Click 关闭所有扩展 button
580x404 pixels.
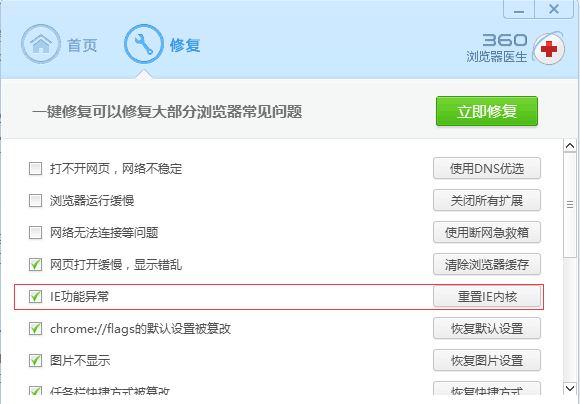[487, 201]
